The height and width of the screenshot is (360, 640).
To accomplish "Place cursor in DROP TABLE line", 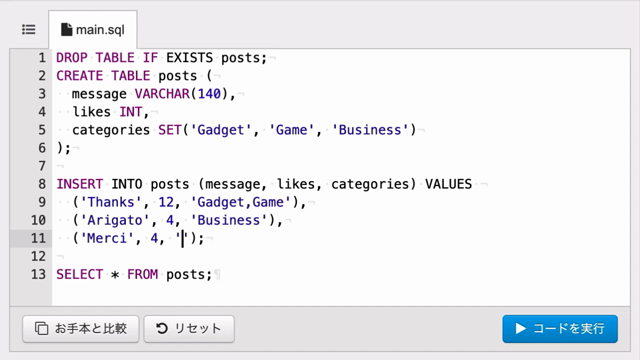I will 162,58.
